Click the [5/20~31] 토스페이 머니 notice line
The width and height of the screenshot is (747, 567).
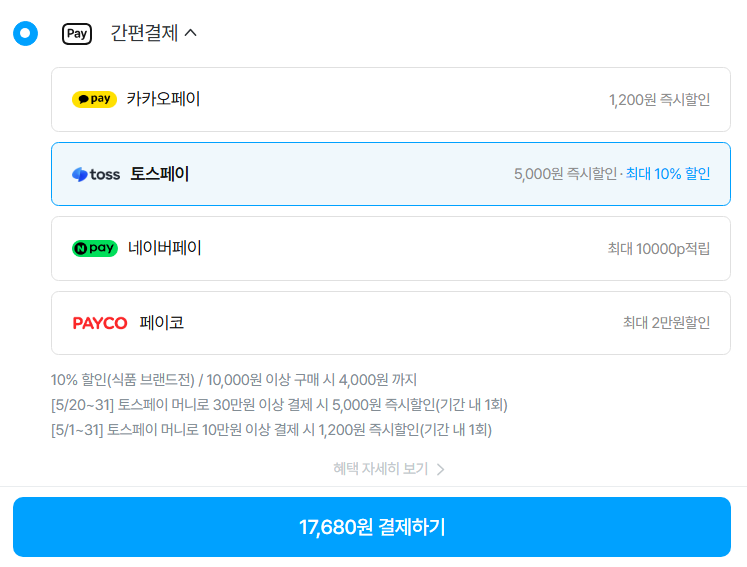pyautogui.click(x=279, y=405)
